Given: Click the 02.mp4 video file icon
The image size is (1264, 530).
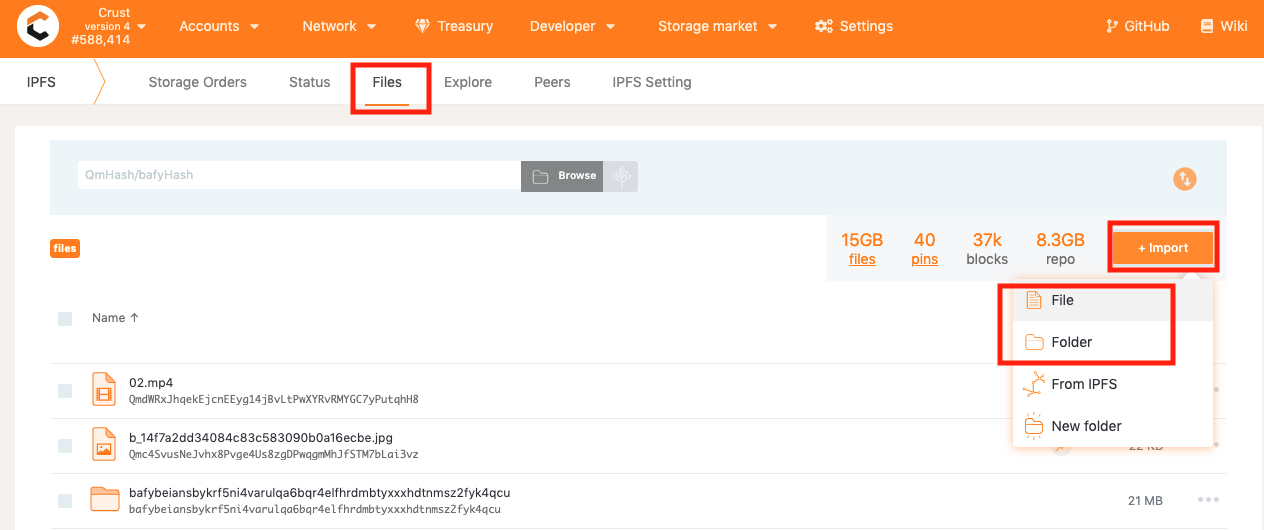Looking at the screenshot, I should (x=104, y=389).
